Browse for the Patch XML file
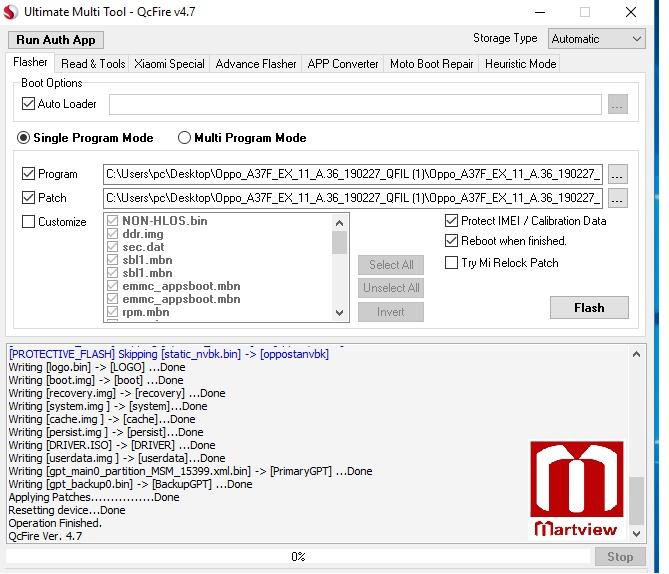The width and height of the screenshot is (669, 574). coord(617,198)
